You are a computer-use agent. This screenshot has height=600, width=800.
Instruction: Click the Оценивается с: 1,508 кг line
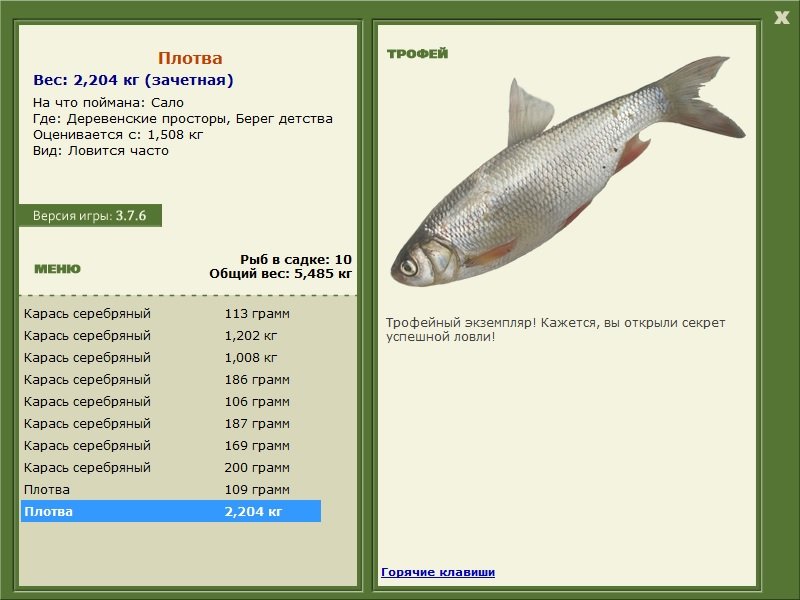pyautogui.click(x=118, y=135)
